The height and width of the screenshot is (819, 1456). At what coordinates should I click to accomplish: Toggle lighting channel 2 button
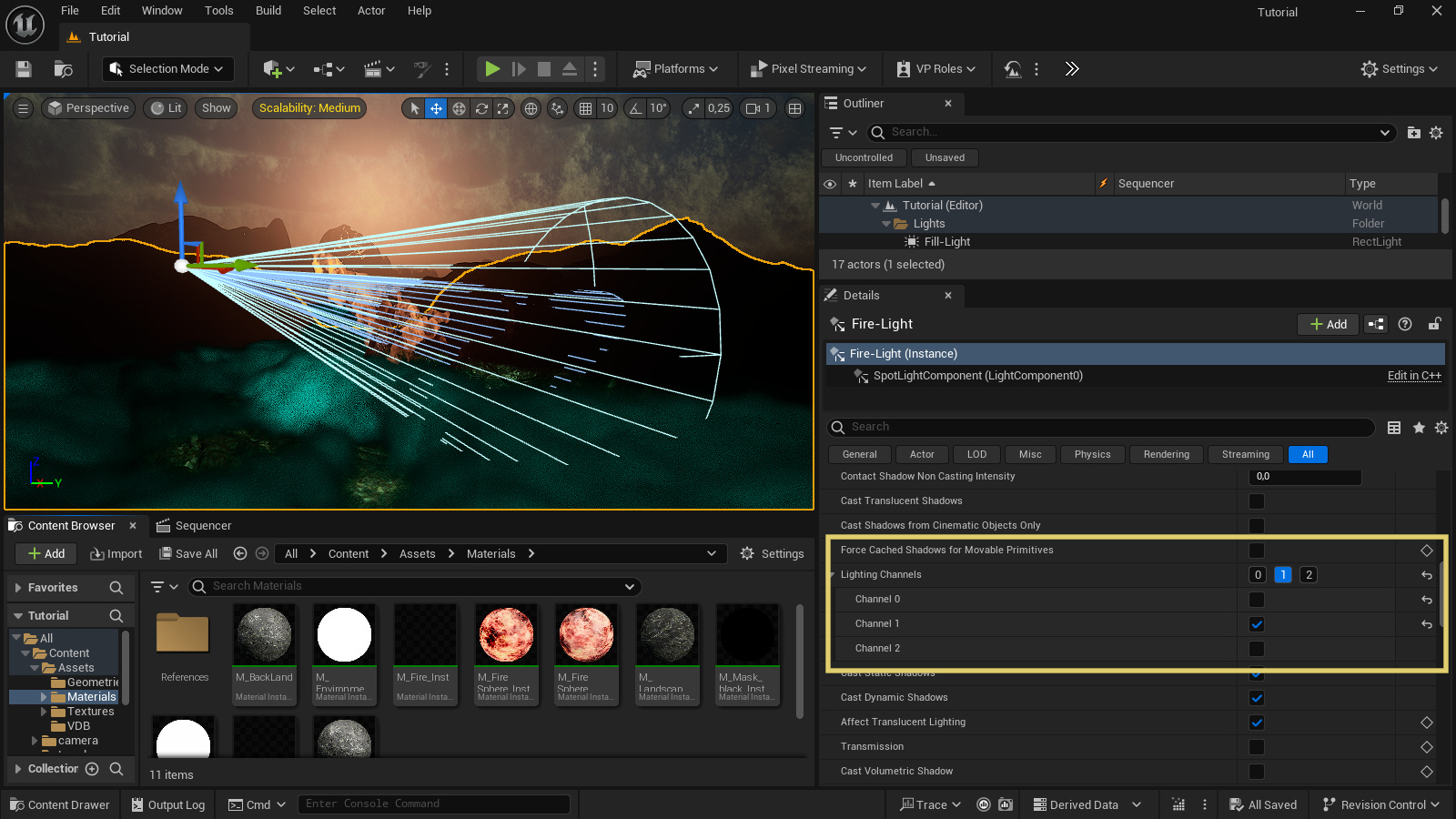[x=1309, y=575]
